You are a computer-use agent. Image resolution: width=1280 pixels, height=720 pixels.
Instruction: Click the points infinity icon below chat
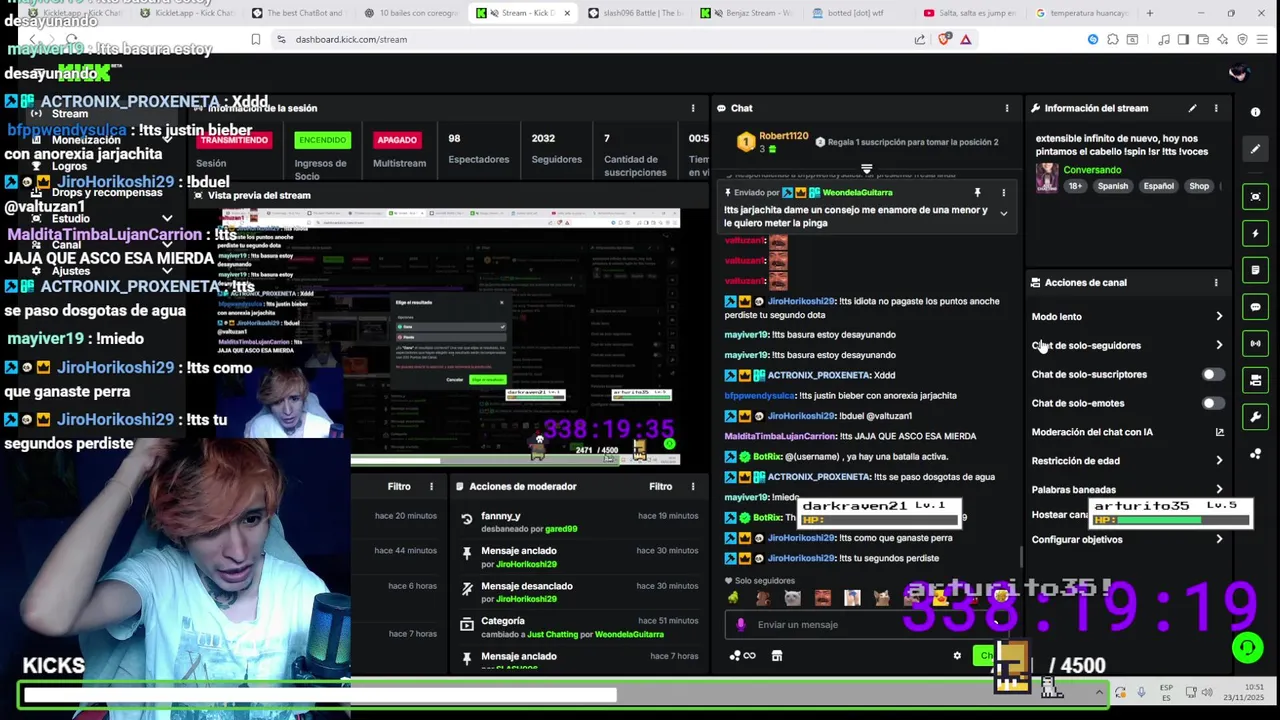point(742,656)
